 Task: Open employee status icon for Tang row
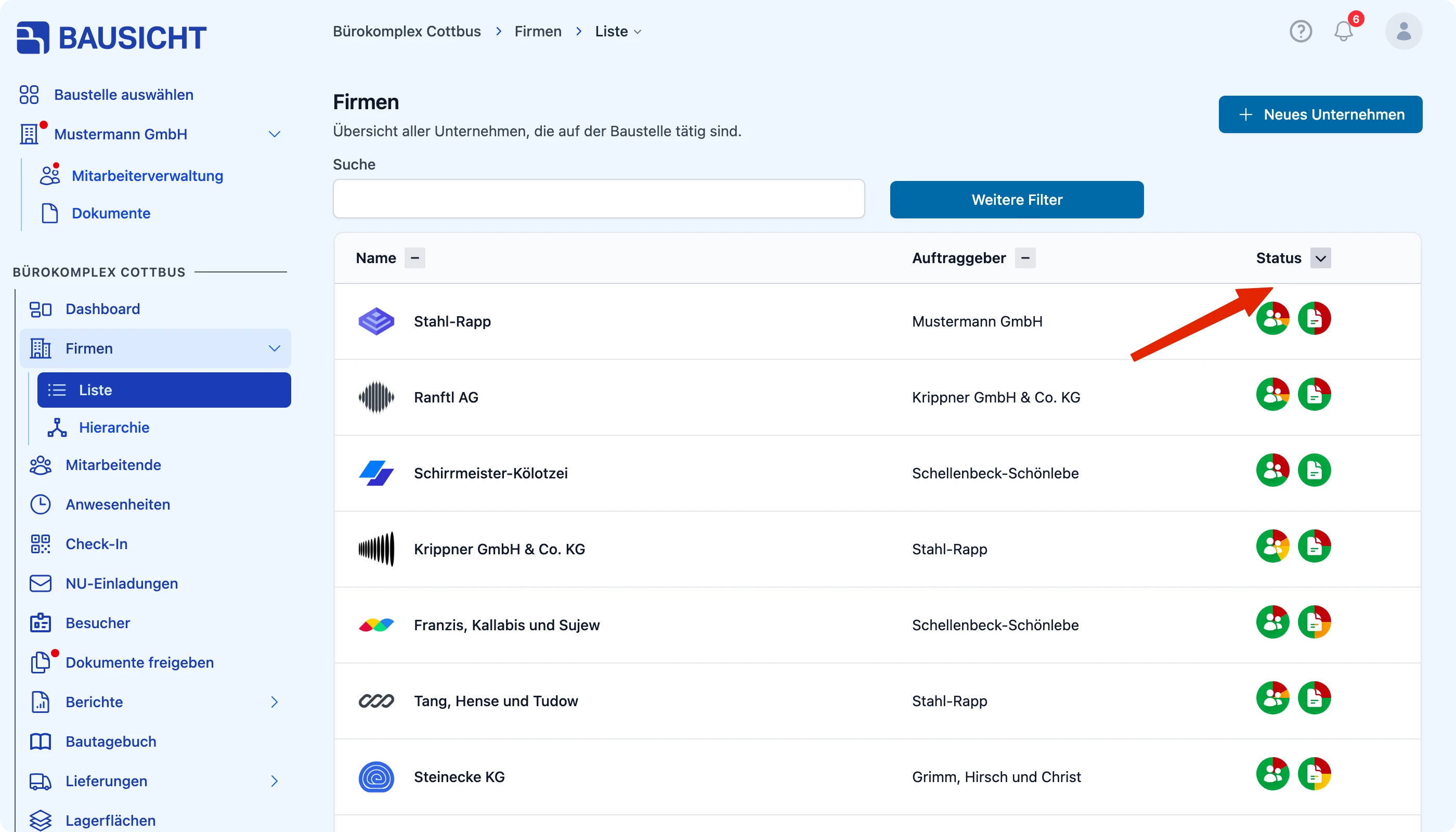pos(1272,698)
